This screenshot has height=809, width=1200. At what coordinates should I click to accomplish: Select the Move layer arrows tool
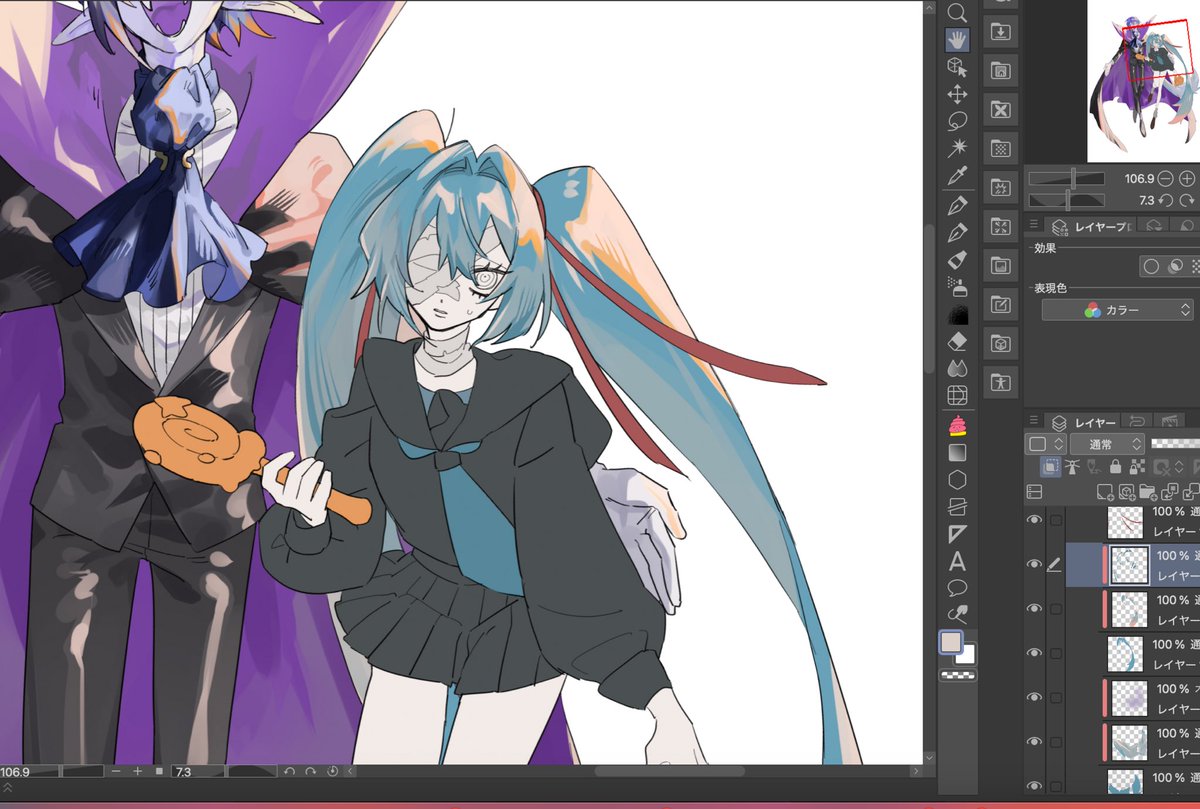(x=957, y=94)
